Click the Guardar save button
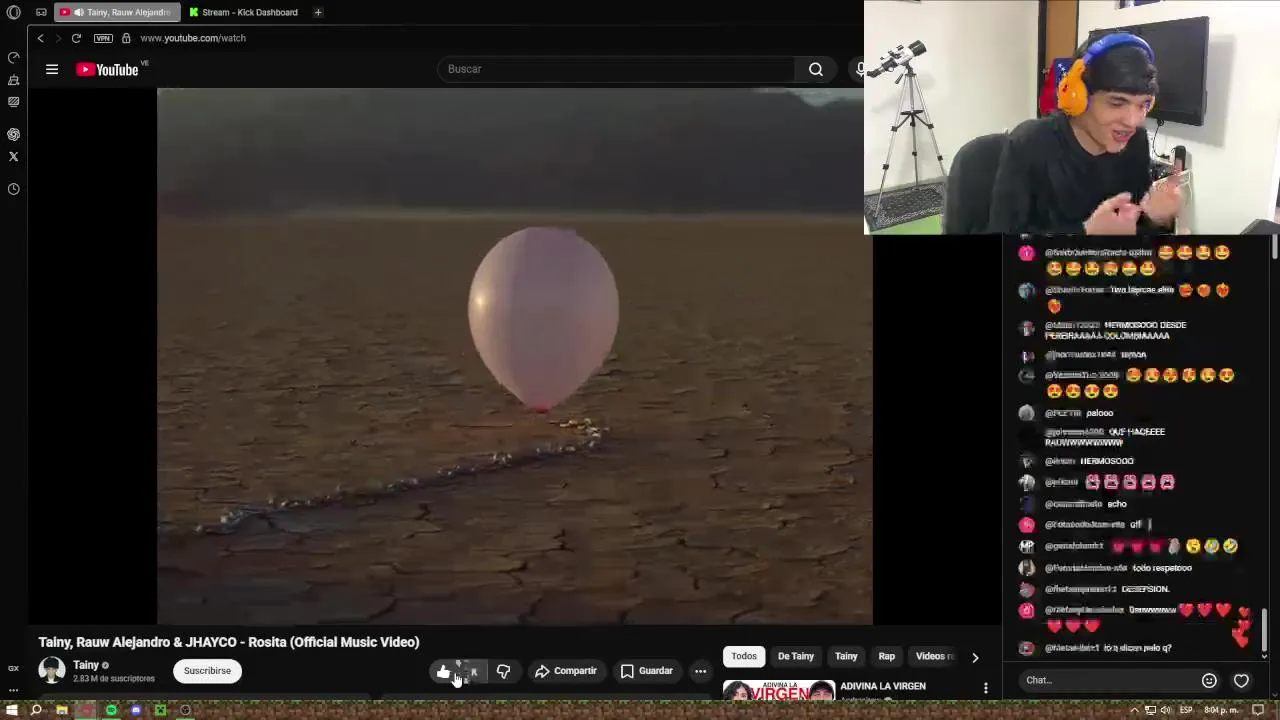The image size is (1280, 720). click(x=647, y=671)
